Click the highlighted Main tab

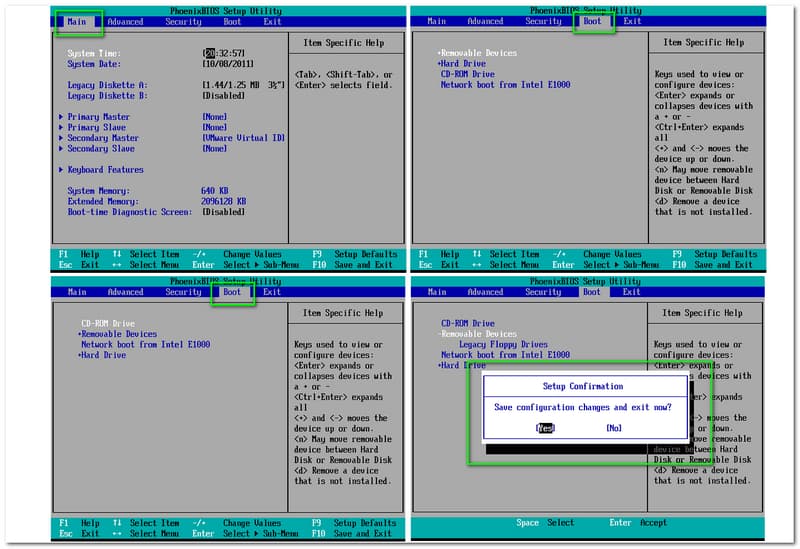76,21
